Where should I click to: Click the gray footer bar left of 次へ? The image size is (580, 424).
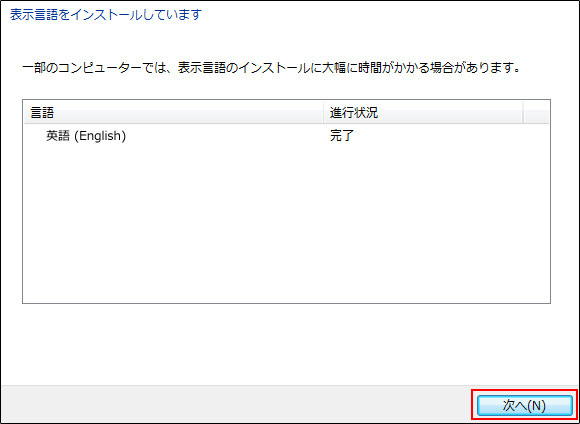pyautogui.click(x=237, y=404)
